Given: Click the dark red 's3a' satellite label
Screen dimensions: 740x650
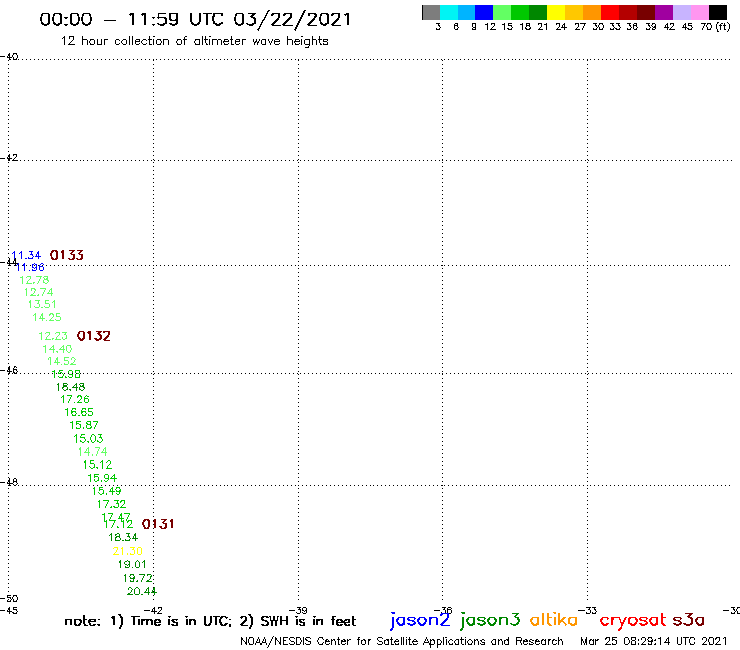Looking at the screenshot, I should (x=688, y=620).
